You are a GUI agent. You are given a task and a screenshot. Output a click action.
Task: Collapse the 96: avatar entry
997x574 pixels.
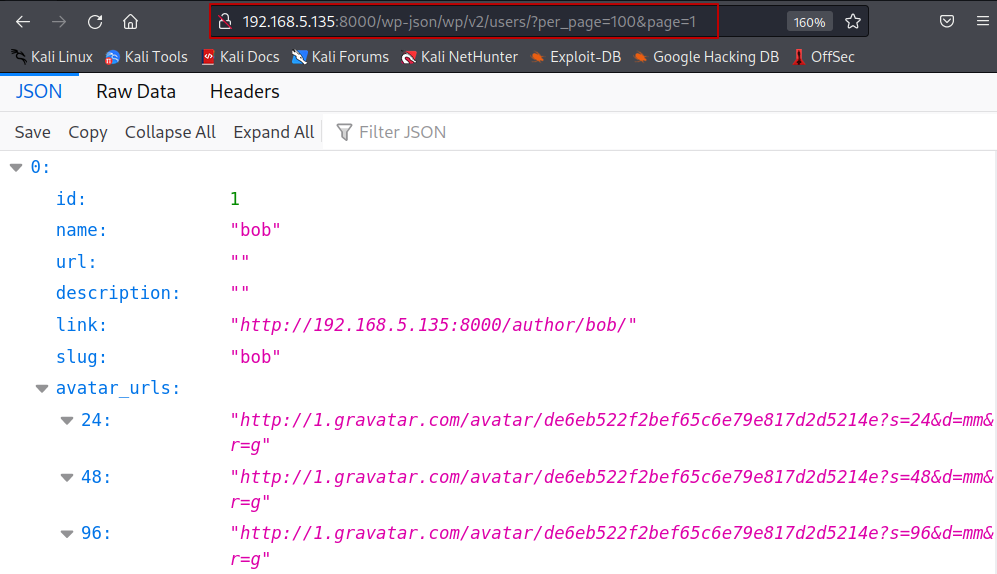(67, 533)
